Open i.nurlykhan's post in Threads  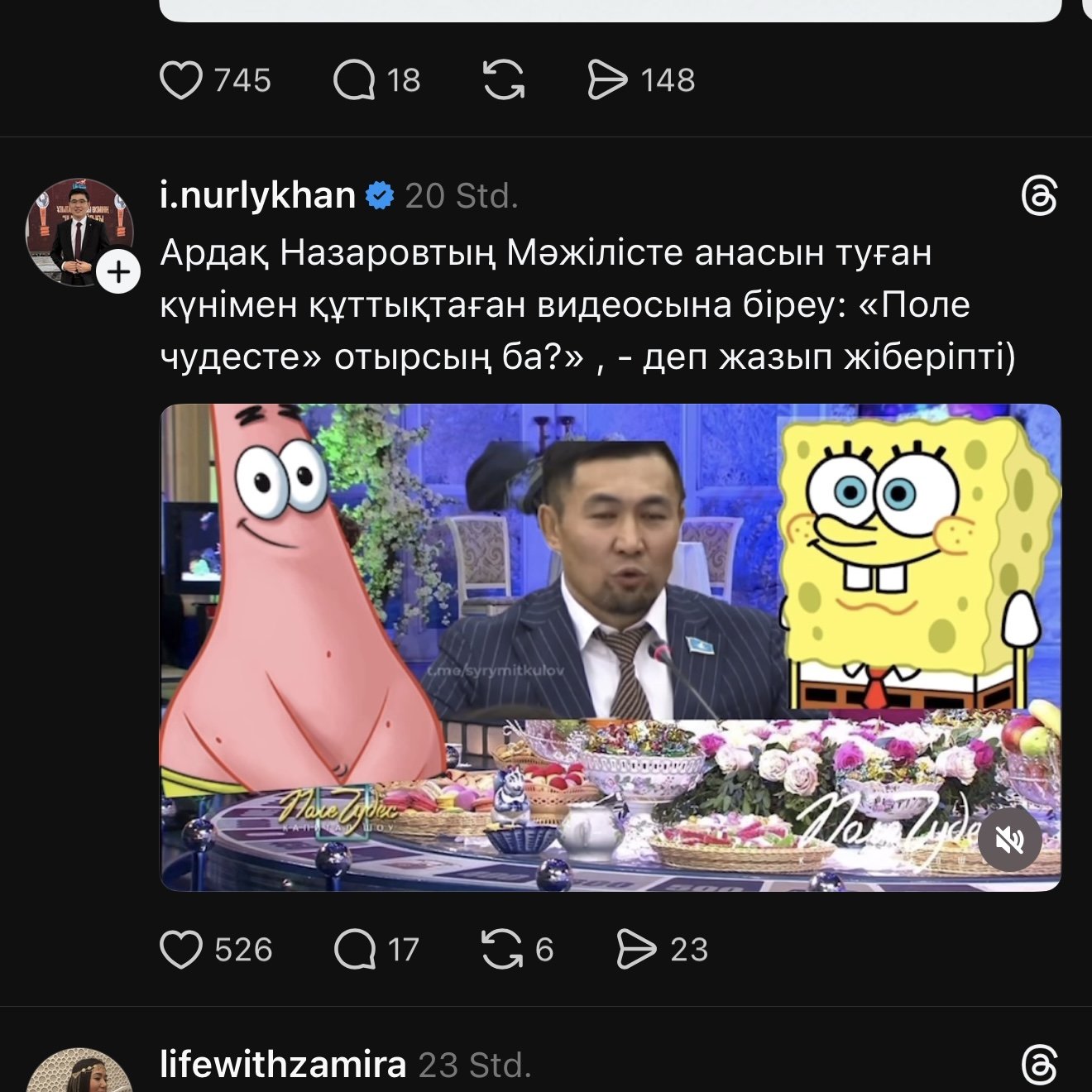click(x=1039, y=197)
